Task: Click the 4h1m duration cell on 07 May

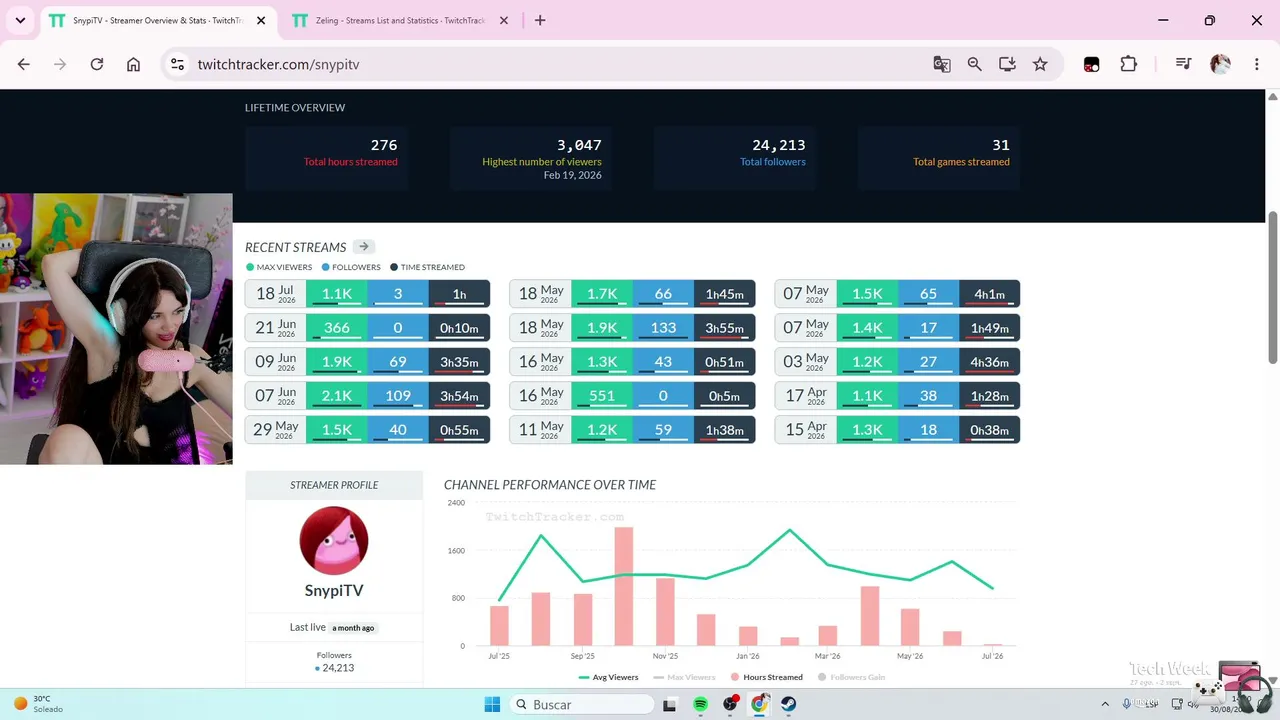Action: [x=989, y=294]
